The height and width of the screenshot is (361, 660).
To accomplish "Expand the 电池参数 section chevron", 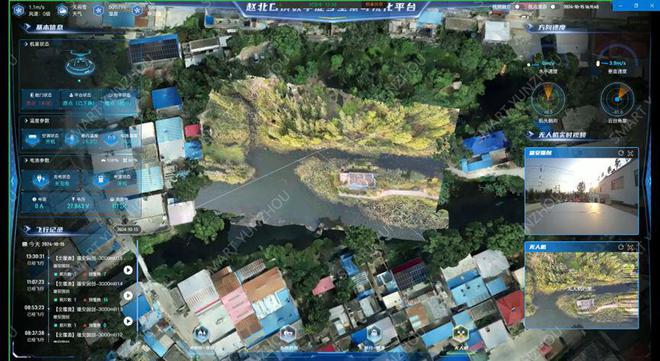I will [x=27, y=160].
